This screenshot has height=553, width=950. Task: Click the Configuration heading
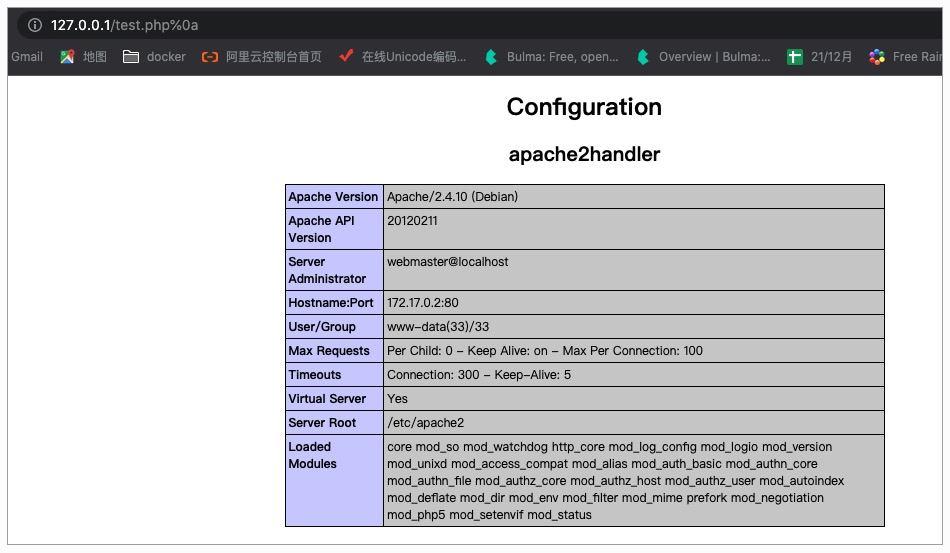coord(584,107)
